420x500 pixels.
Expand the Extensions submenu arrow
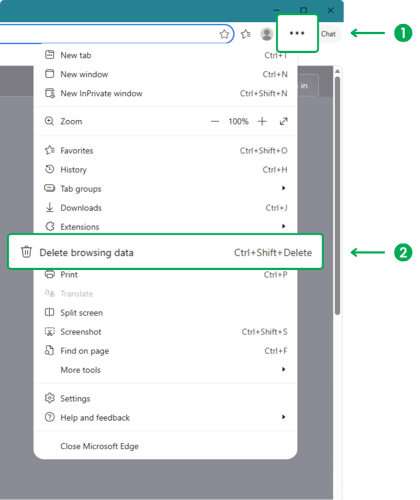click(x=284, y=226)
